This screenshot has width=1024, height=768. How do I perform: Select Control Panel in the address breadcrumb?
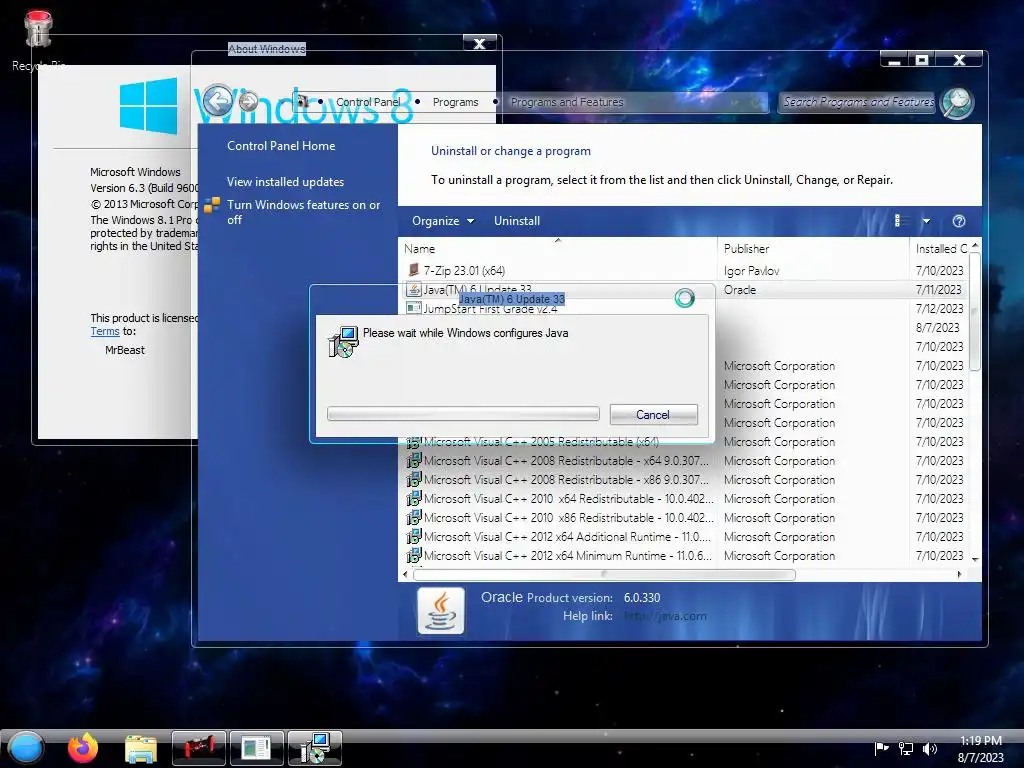[368, 102]
